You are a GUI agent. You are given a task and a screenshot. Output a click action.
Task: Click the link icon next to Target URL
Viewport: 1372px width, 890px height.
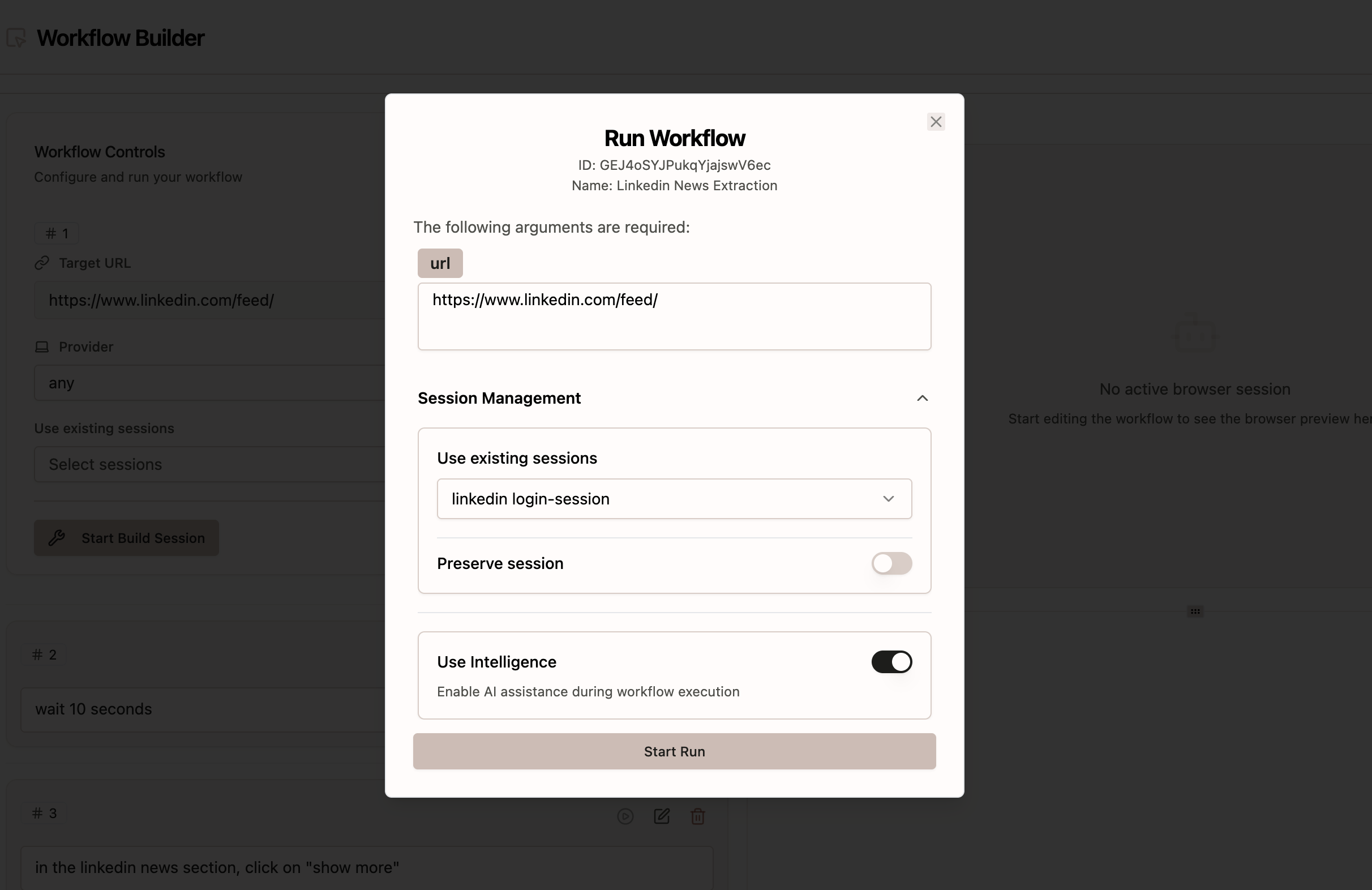point(41,263)
